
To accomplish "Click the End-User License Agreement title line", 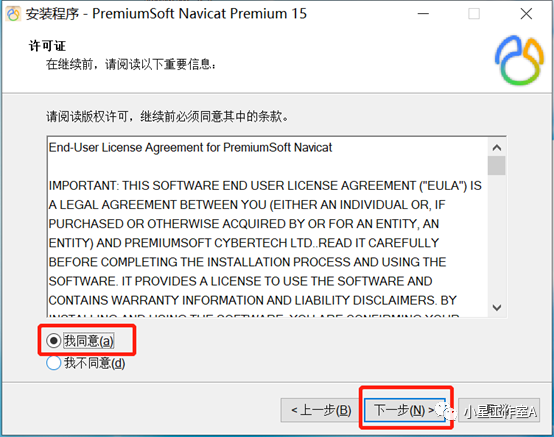I will click(x=190, y=147).
